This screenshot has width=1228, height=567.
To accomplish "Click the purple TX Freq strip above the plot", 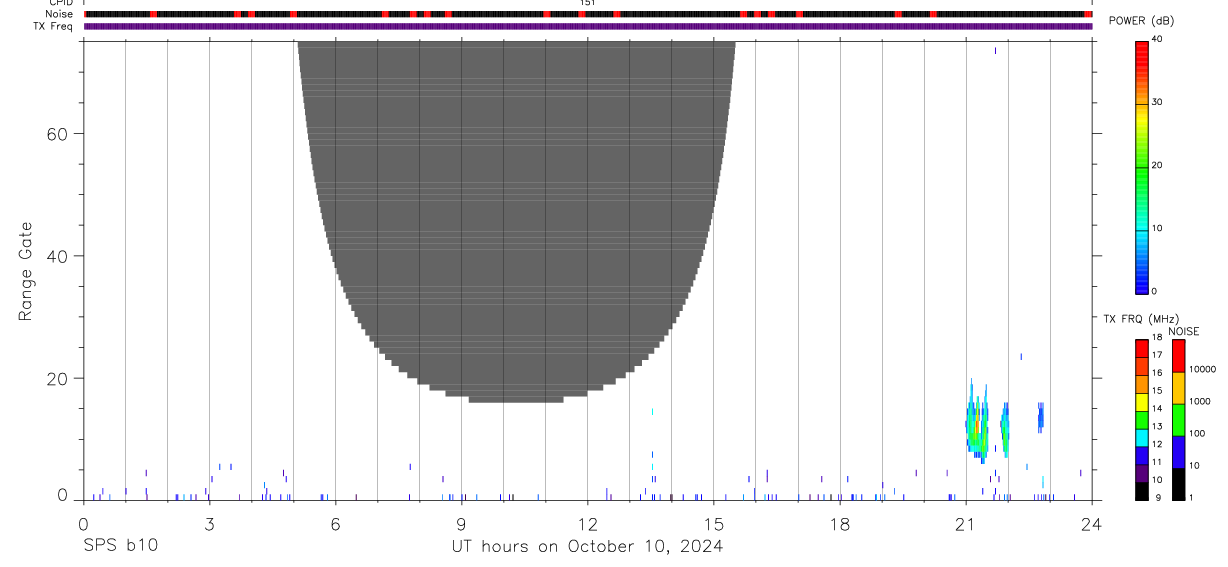I will coord(588,26).
